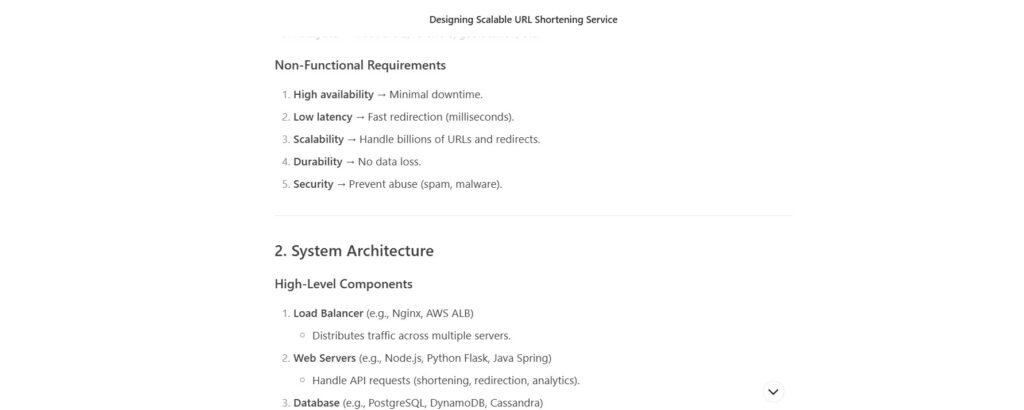Click the page title 'Designing Scalable URL Shortening Service'
1024x410 pixels.
point(523,20)
